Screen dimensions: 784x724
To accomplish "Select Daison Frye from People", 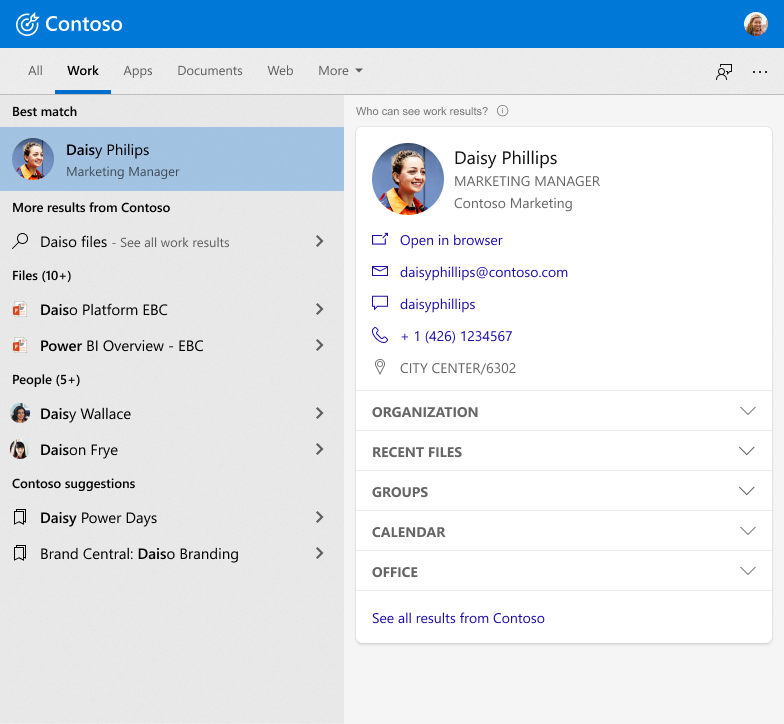I will click(172, 450).
